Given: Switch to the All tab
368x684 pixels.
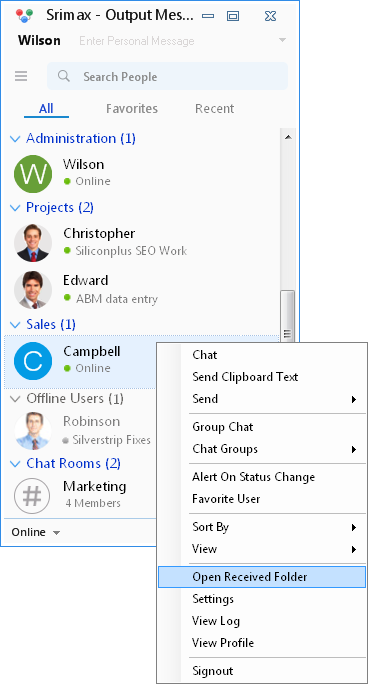Looking at the screenshot, I should click(x=46, y=108).
